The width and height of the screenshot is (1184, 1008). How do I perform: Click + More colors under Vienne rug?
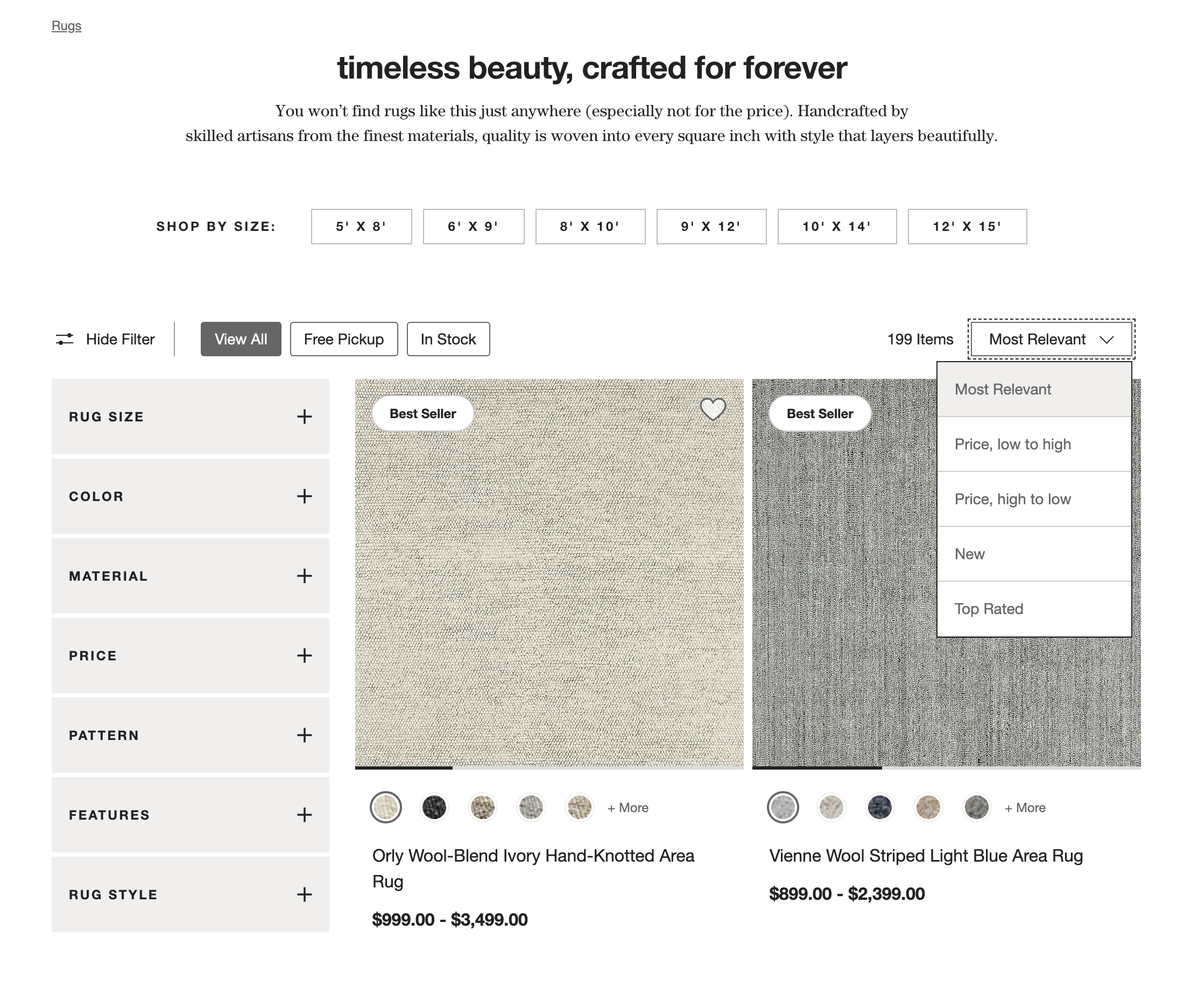[x=1024, y=807]
